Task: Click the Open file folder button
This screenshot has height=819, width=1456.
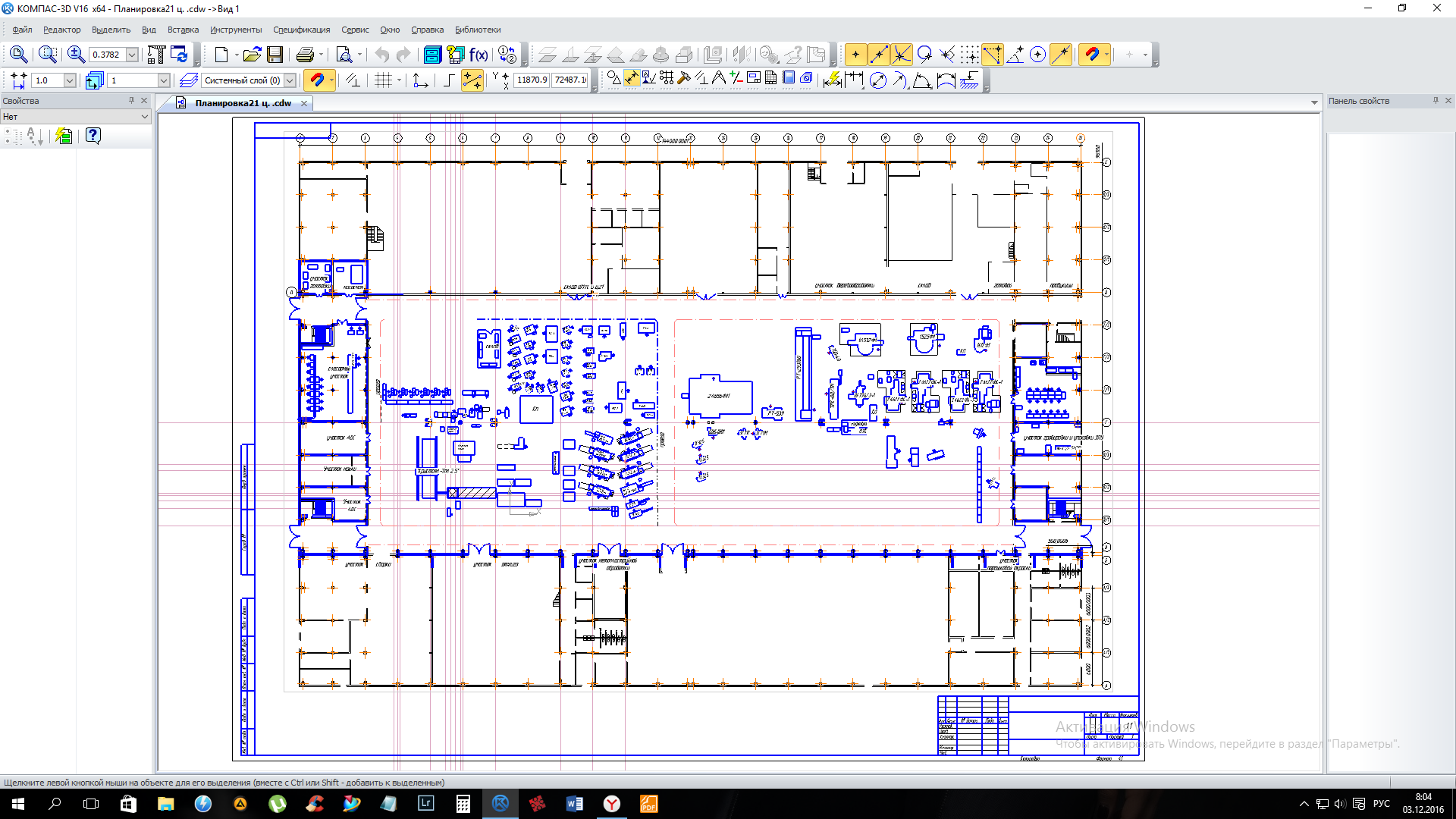Action: (252, 55)
